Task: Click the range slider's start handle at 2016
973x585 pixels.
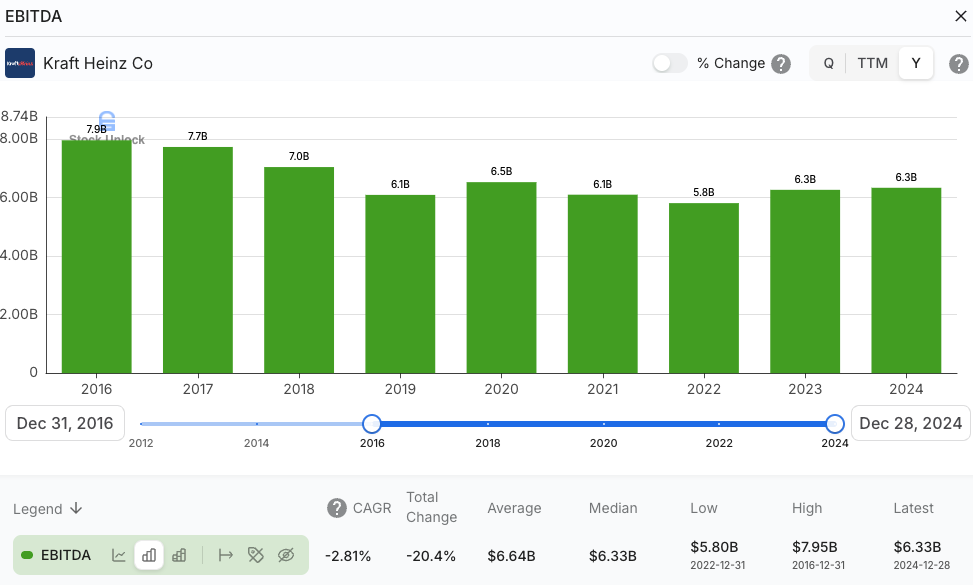Action: [x=372, y=424]
